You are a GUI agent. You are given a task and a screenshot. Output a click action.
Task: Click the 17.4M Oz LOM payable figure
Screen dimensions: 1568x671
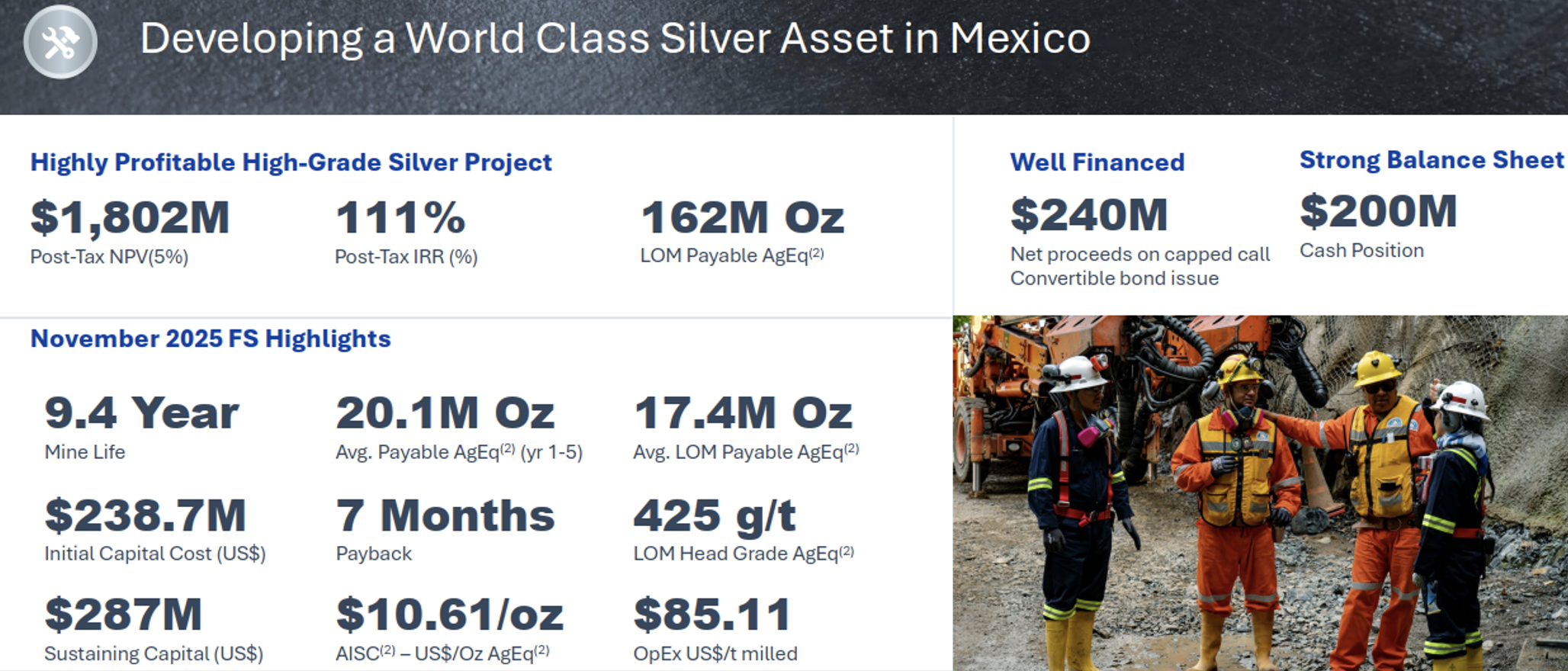[x=743, y=413]
